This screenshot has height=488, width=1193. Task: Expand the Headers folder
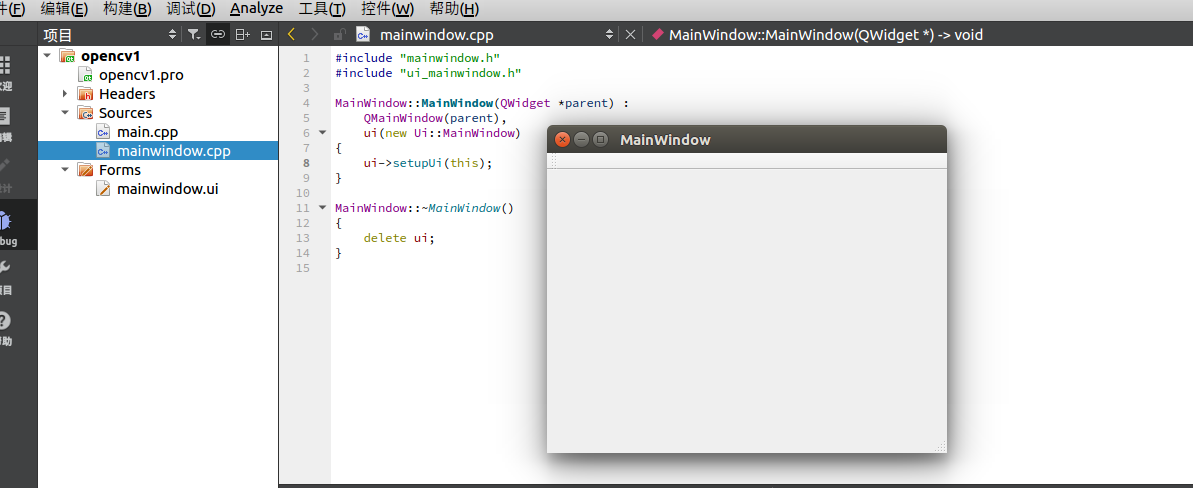click(65, 94)
